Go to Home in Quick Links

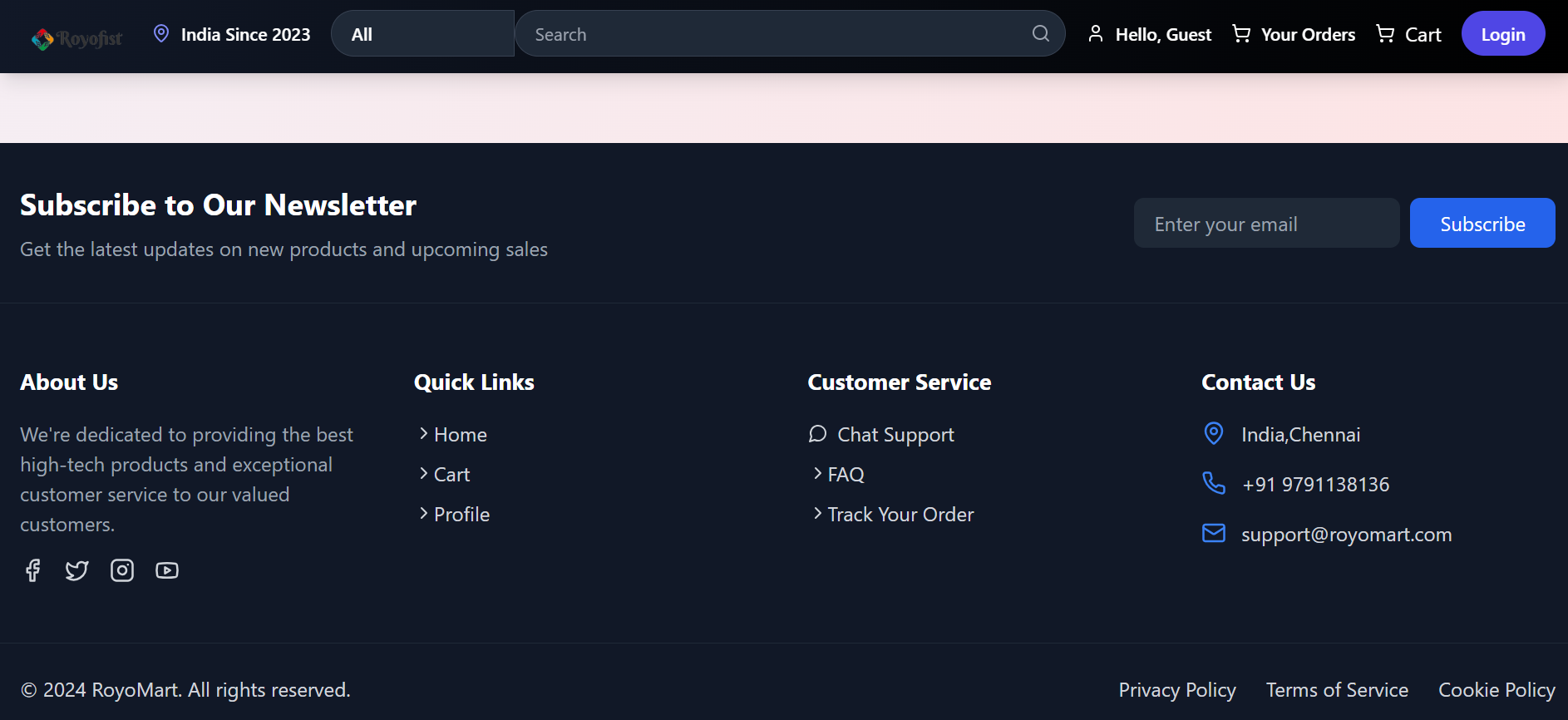click(460, 435)
